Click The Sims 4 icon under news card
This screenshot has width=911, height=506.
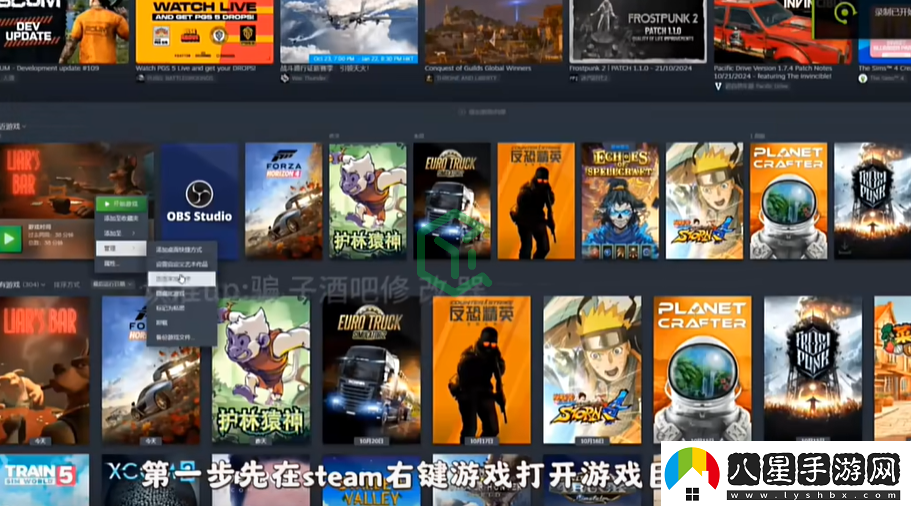[x=863, y=78]
